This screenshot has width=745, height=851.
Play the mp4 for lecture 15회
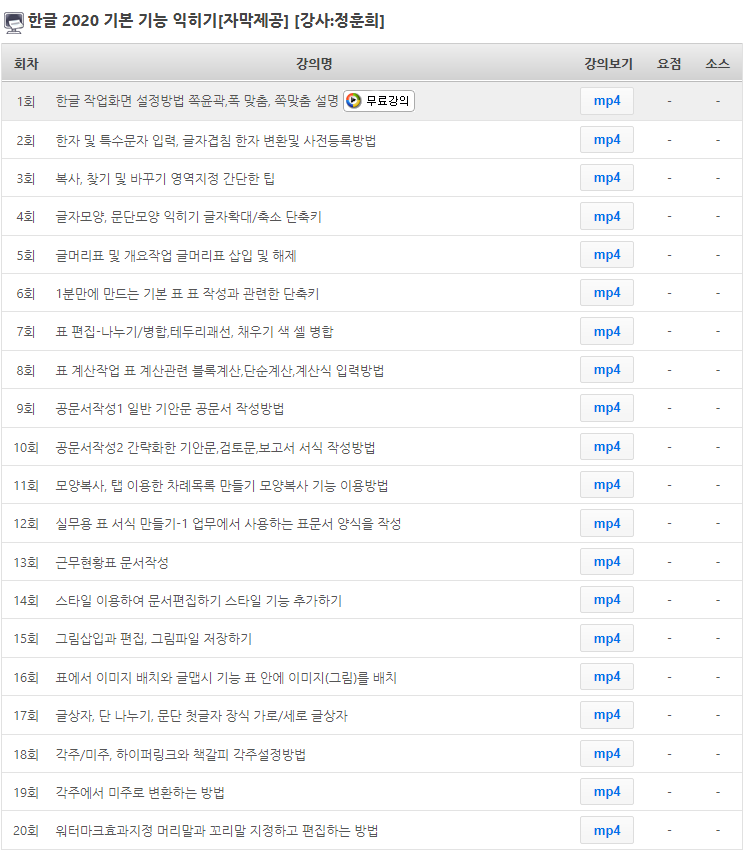(607, 639)
